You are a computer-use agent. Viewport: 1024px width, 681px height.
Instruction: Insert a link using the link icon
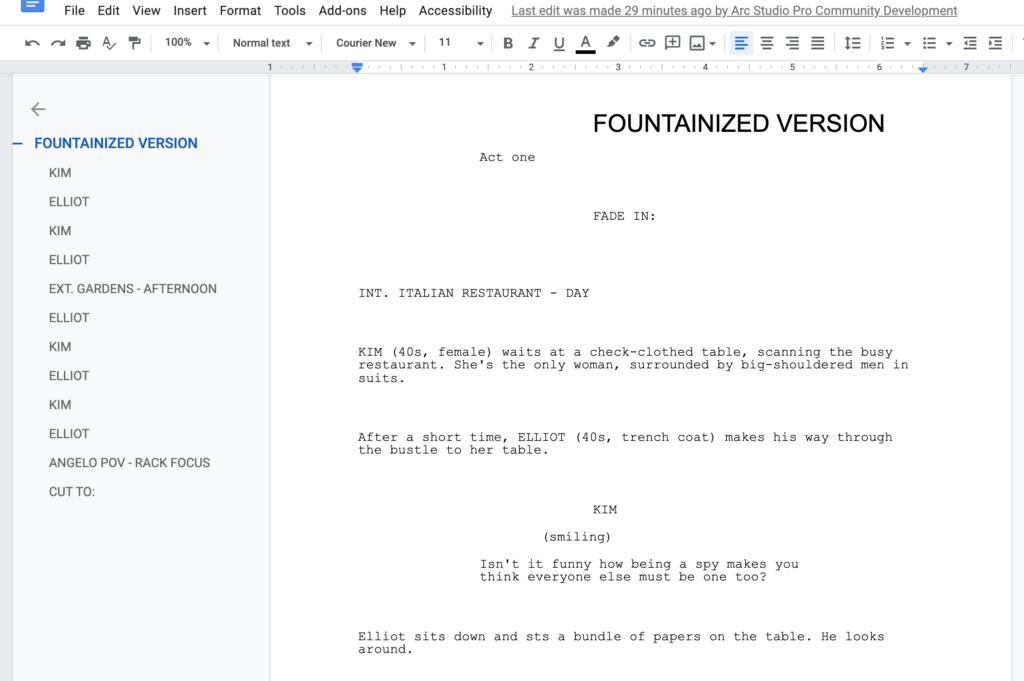tap(648, 43)
